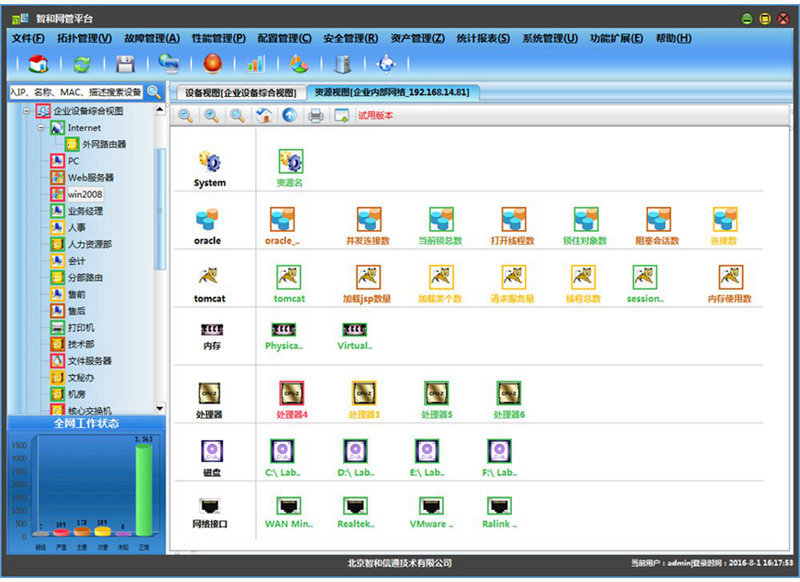The height and width of the screenshot is (582, 800).
Task: Collapse the 企业设备综合视图 tree node
Action: (27, 111)
